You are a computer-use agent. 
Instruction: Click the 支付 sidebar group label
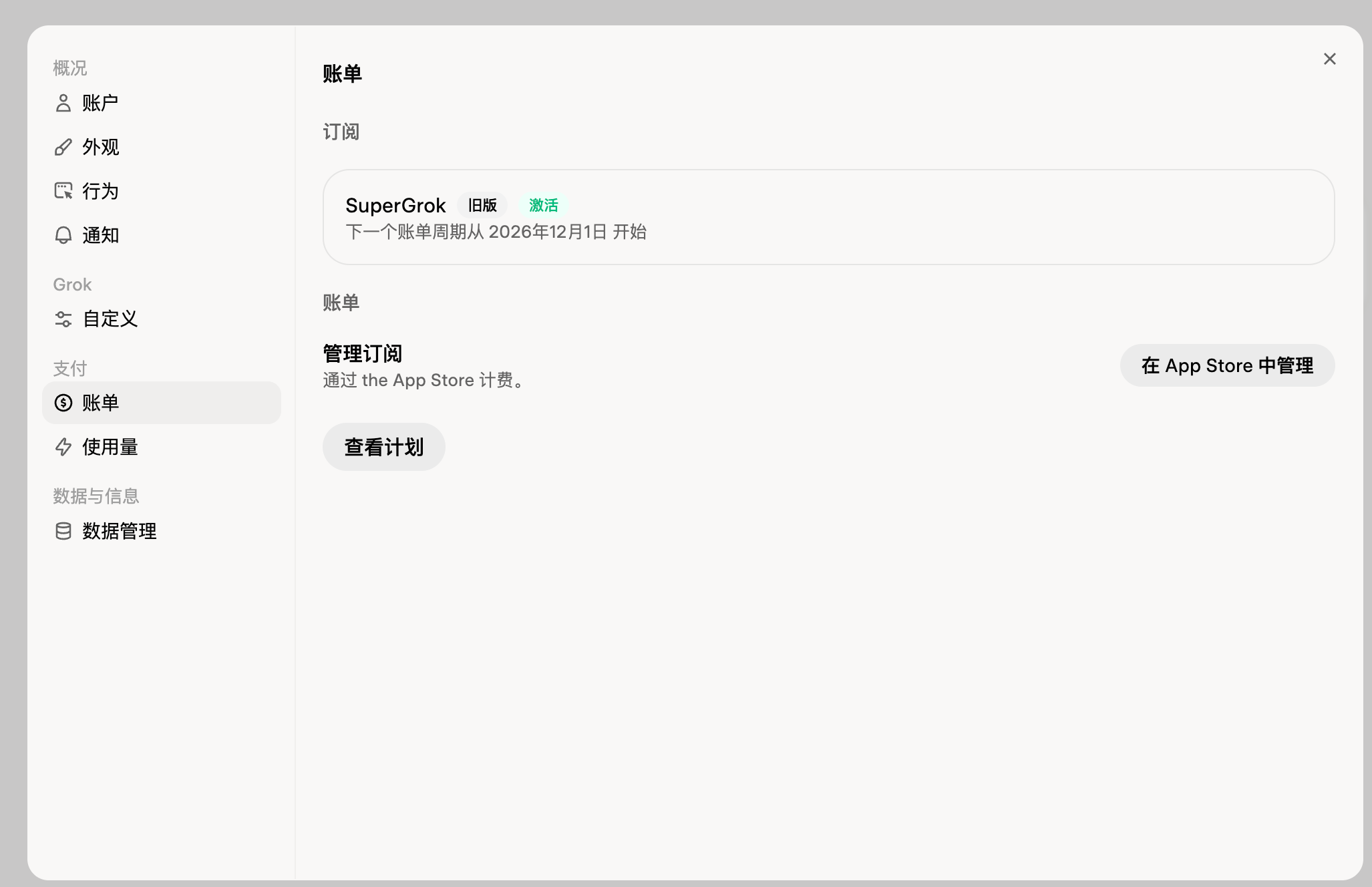[x=70, y=368]
